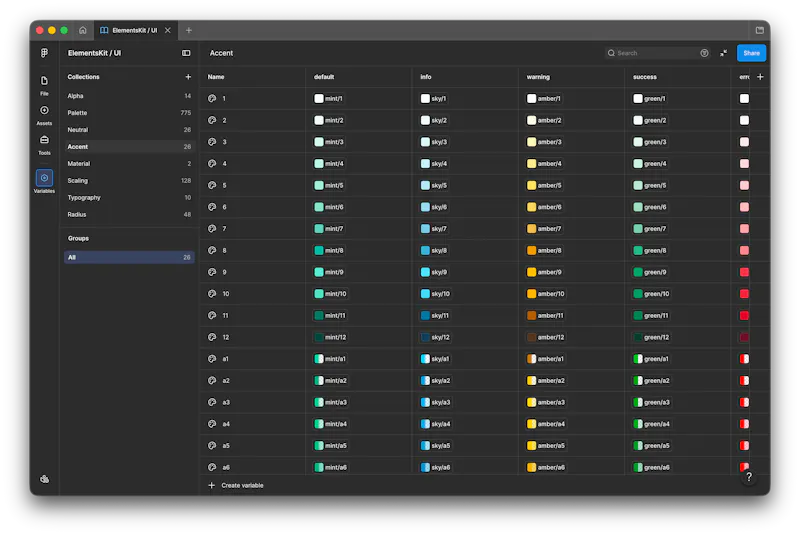Click the Collections section header
800x535 pixels.
pyautogui.click(x=84, y=77)
